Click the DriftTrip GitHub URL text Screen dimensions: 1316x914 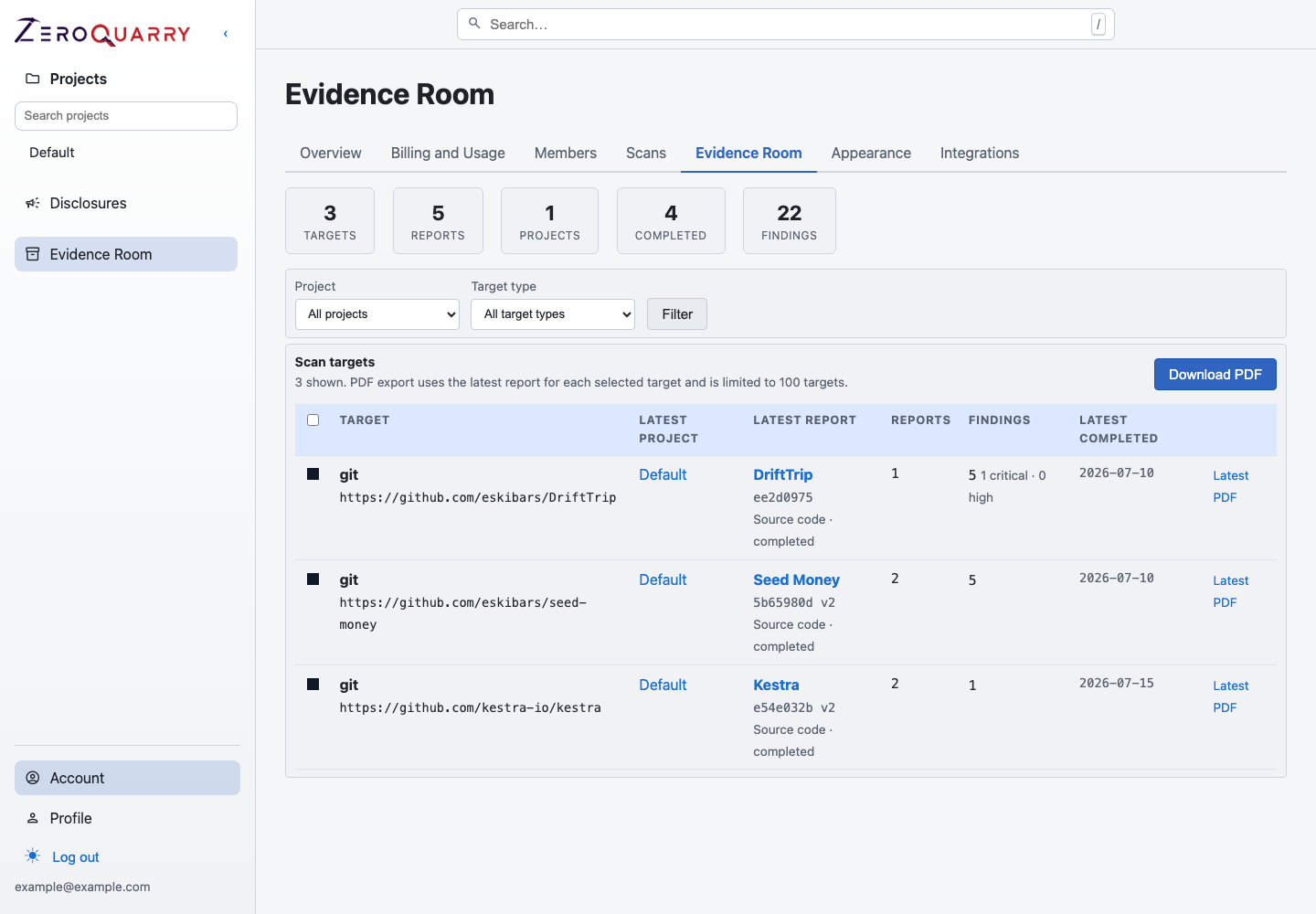pyautogui.click(x=478, y=497)
